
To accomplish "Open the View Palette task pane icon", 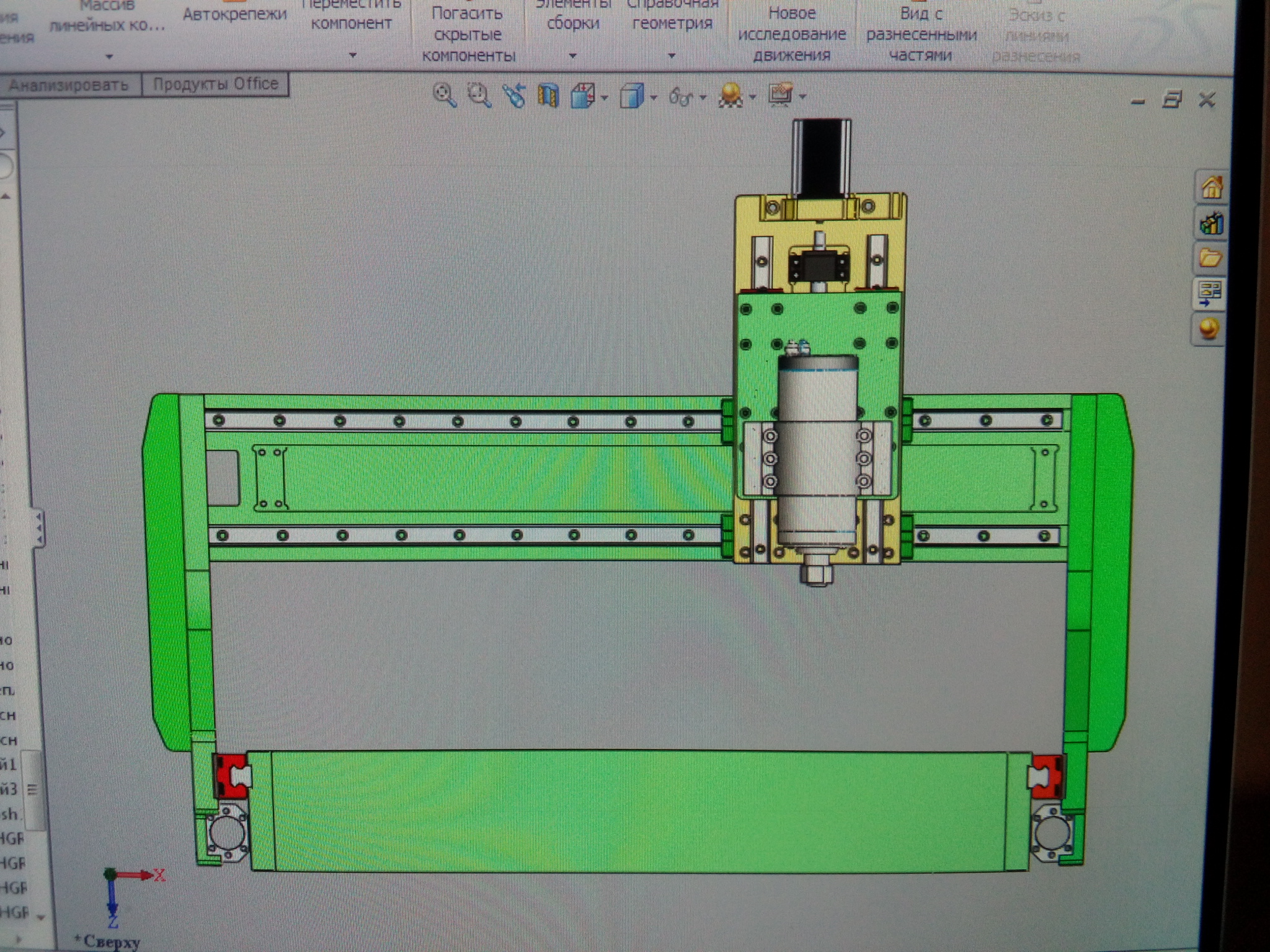I will 1210,293.
